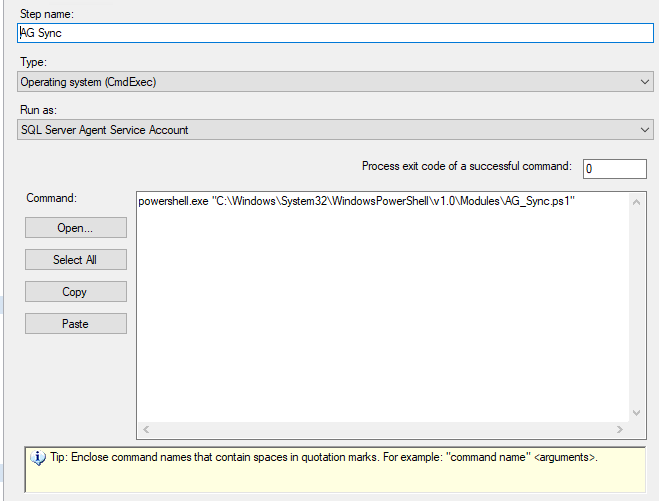Click the Step name input field
The width and height of the screenshot is (659, 501).
tap(335, 33)
